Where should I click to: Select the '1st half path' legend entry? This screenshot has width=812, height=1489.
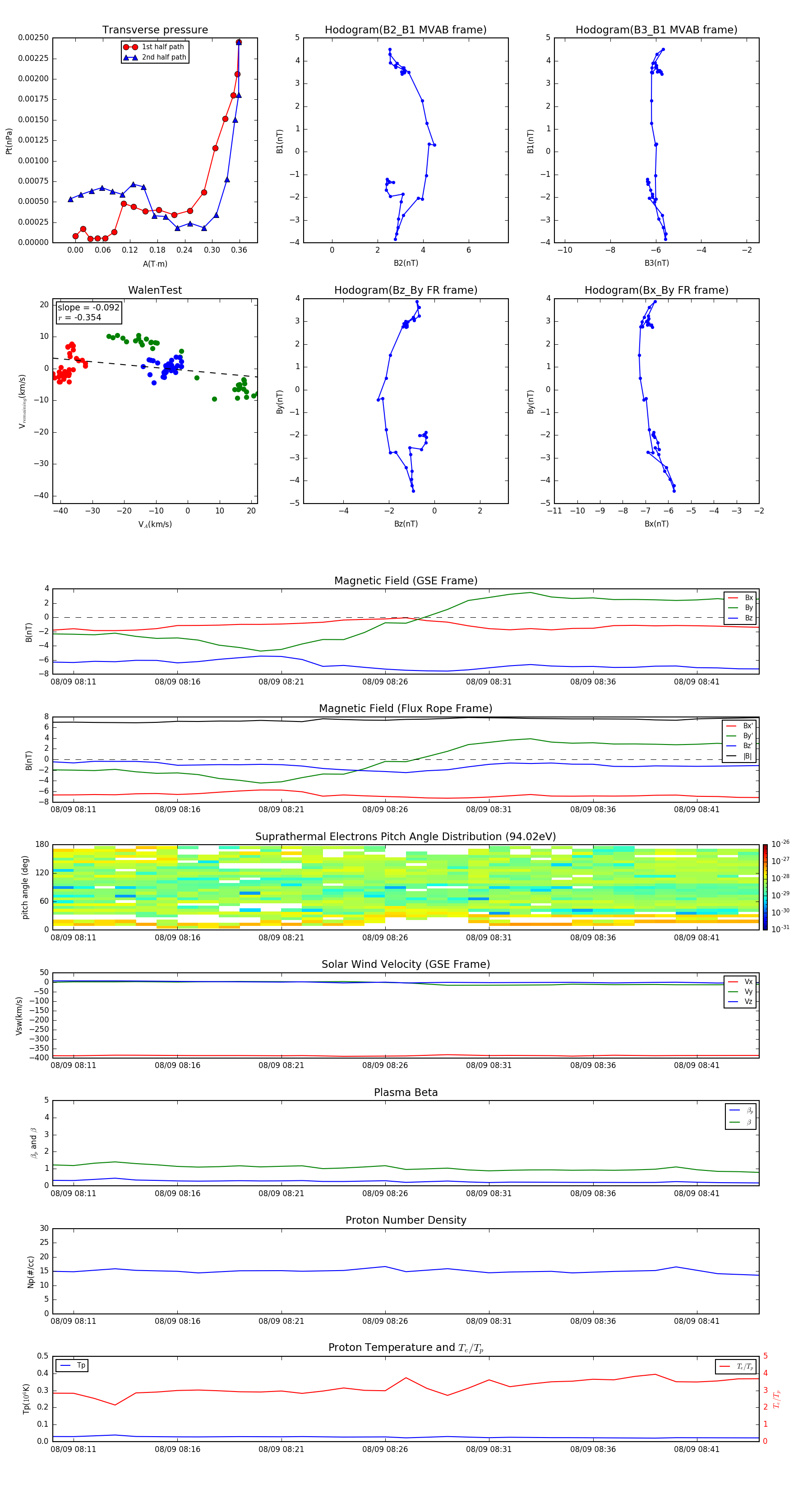(155, 47)
